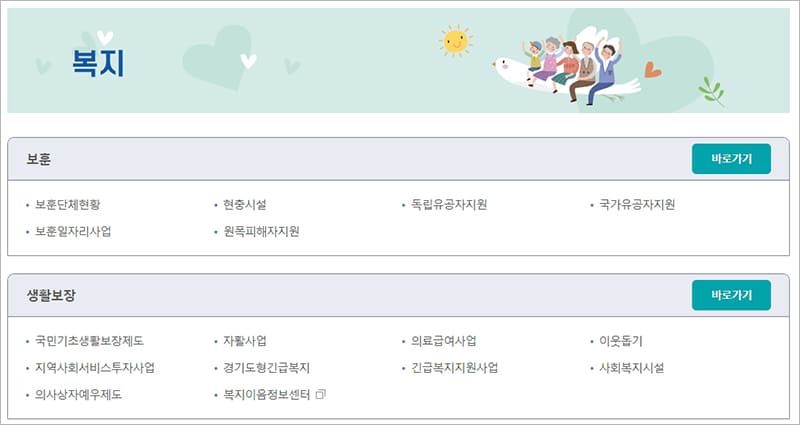Open 국민기초생활보장제도 link
800x425 pixels.
(x=89, y=341)
